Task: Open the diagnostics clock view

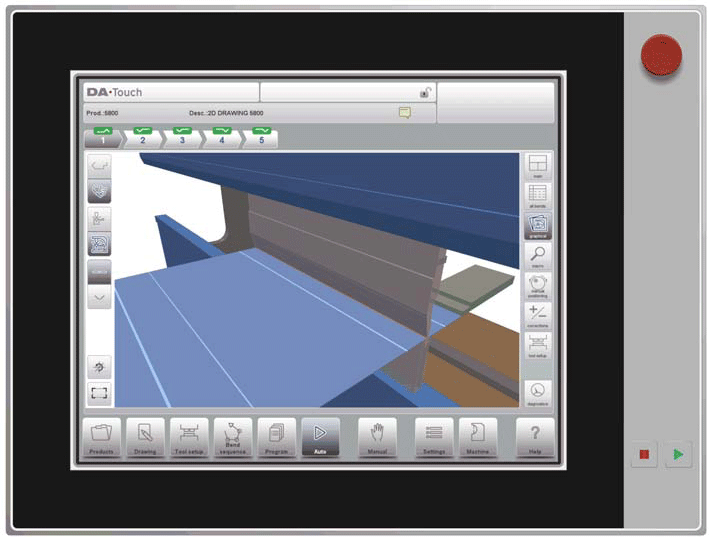Action: coord(538,392)
